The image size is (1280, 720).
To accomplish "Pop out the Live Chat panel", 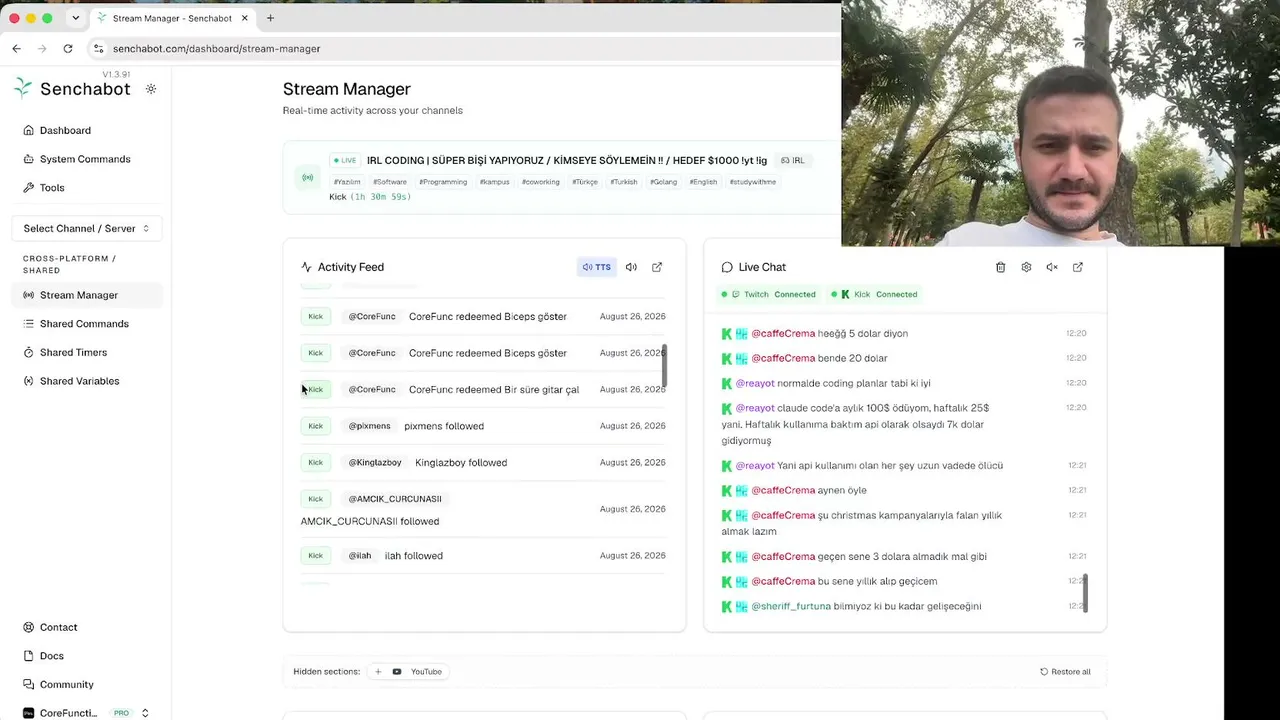I will point(1078,267).
